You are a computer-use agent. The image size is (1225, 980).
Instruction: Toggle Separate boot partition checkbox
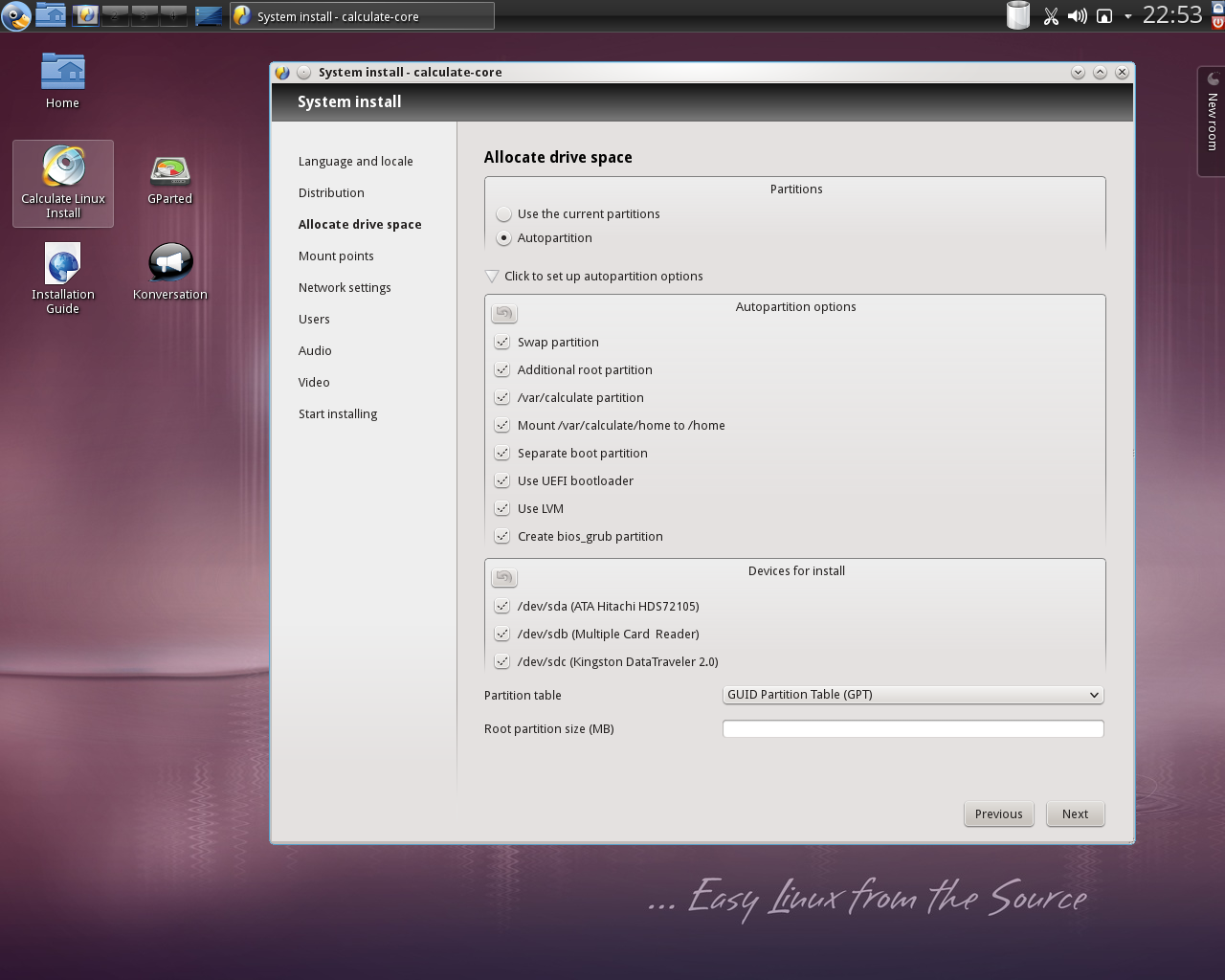[x=501, y=454]
